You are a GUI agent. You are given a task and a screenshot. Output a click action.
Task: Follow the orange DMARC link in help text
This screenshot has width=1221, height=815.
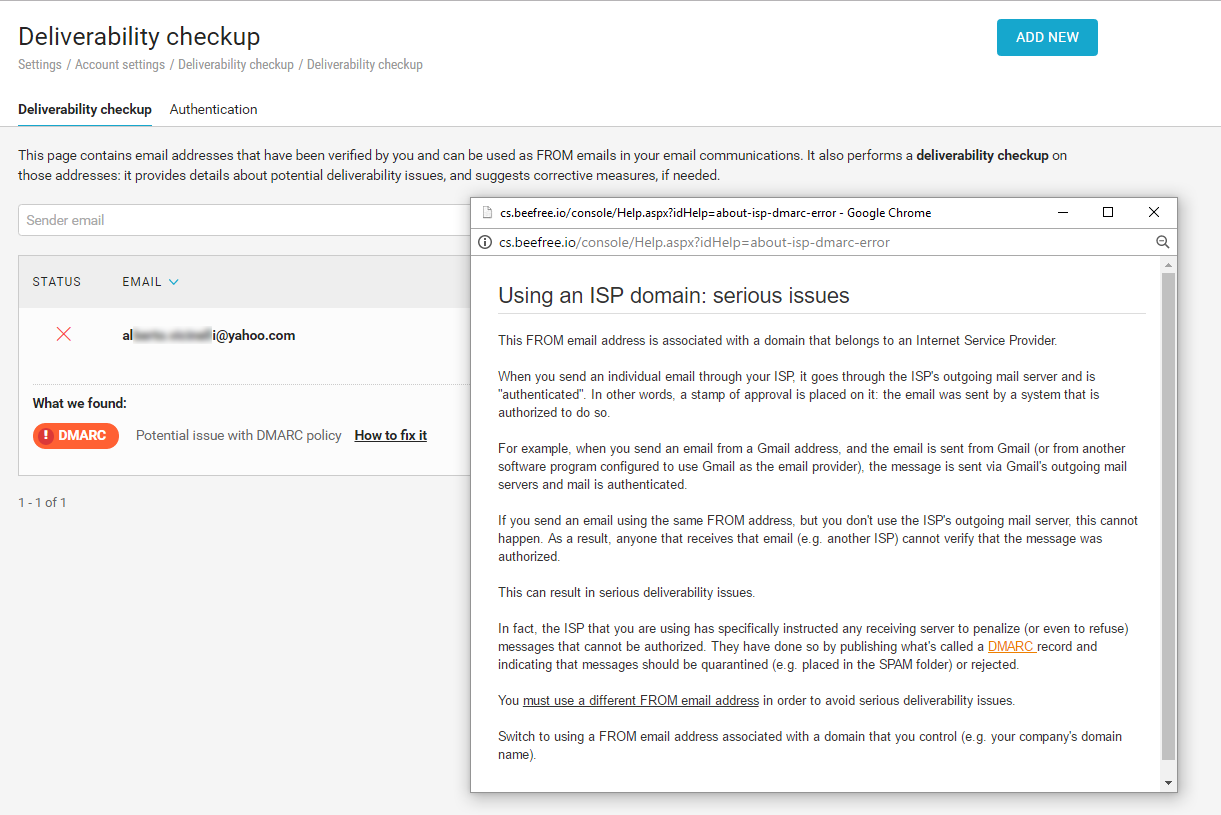click(1011, 646)
